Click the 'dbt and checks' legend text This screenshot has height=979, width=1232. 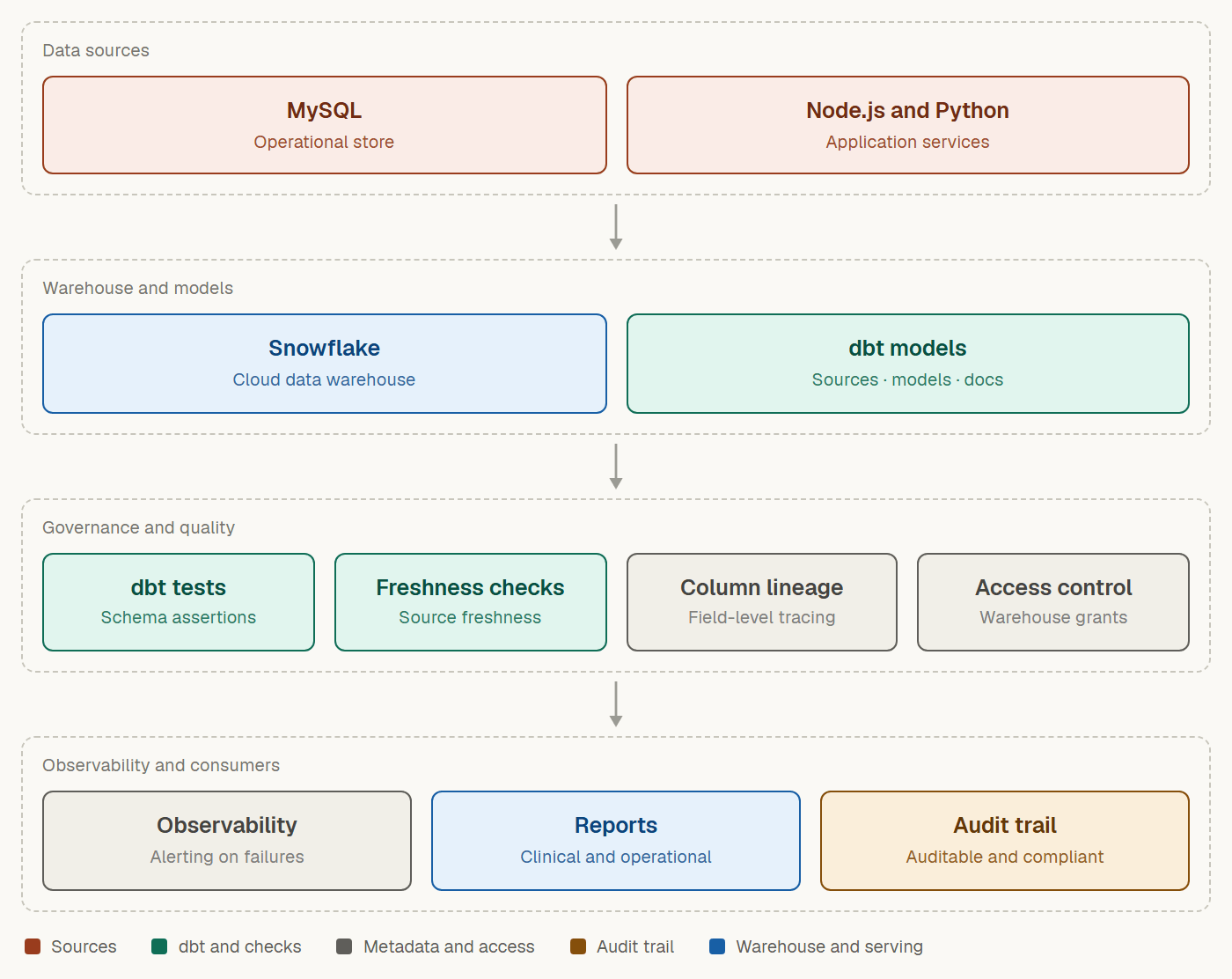240,946
